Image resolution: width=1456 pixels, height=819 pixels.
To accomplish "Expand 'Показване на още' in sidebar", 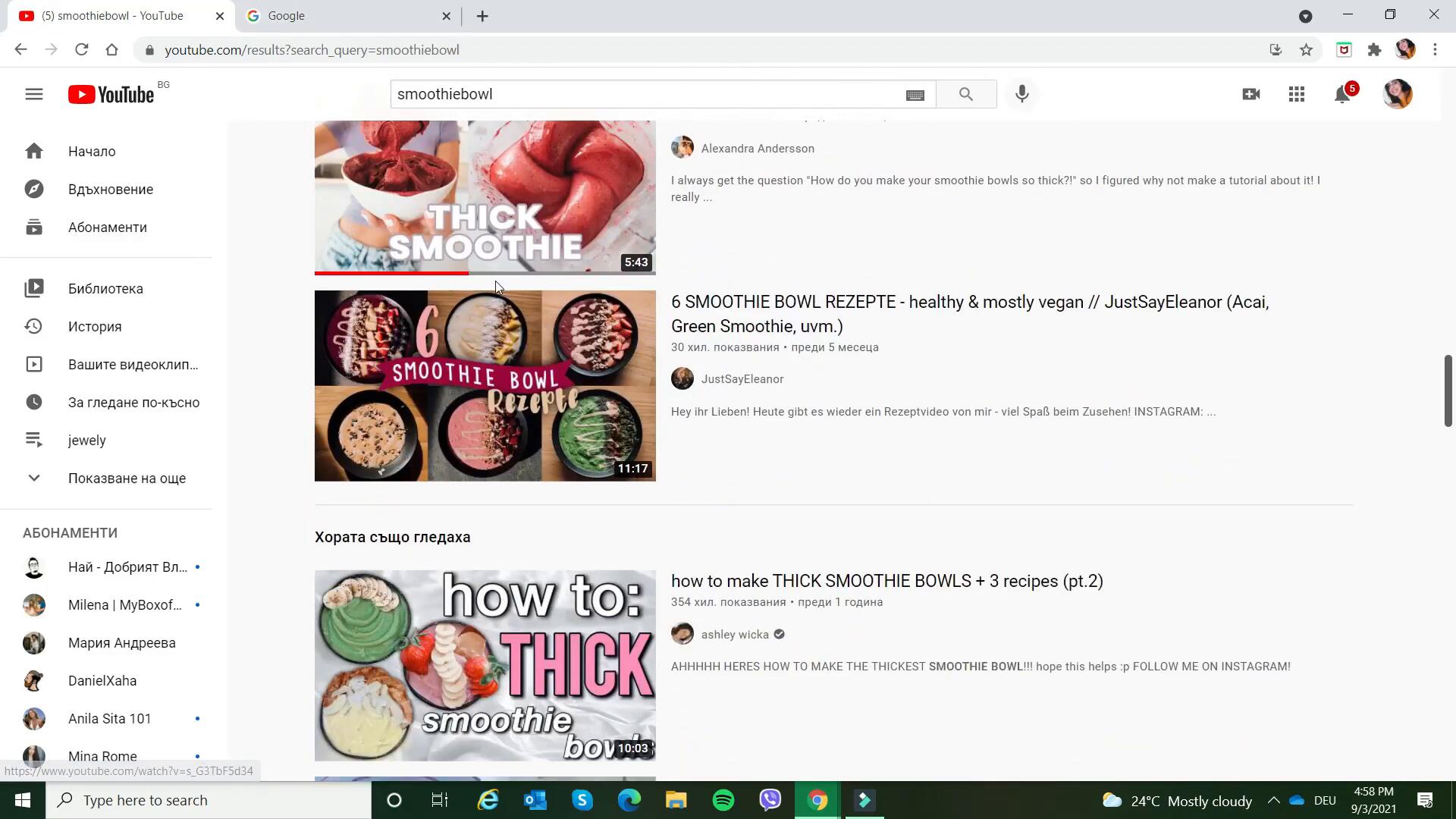I will [x=127, y=479].
